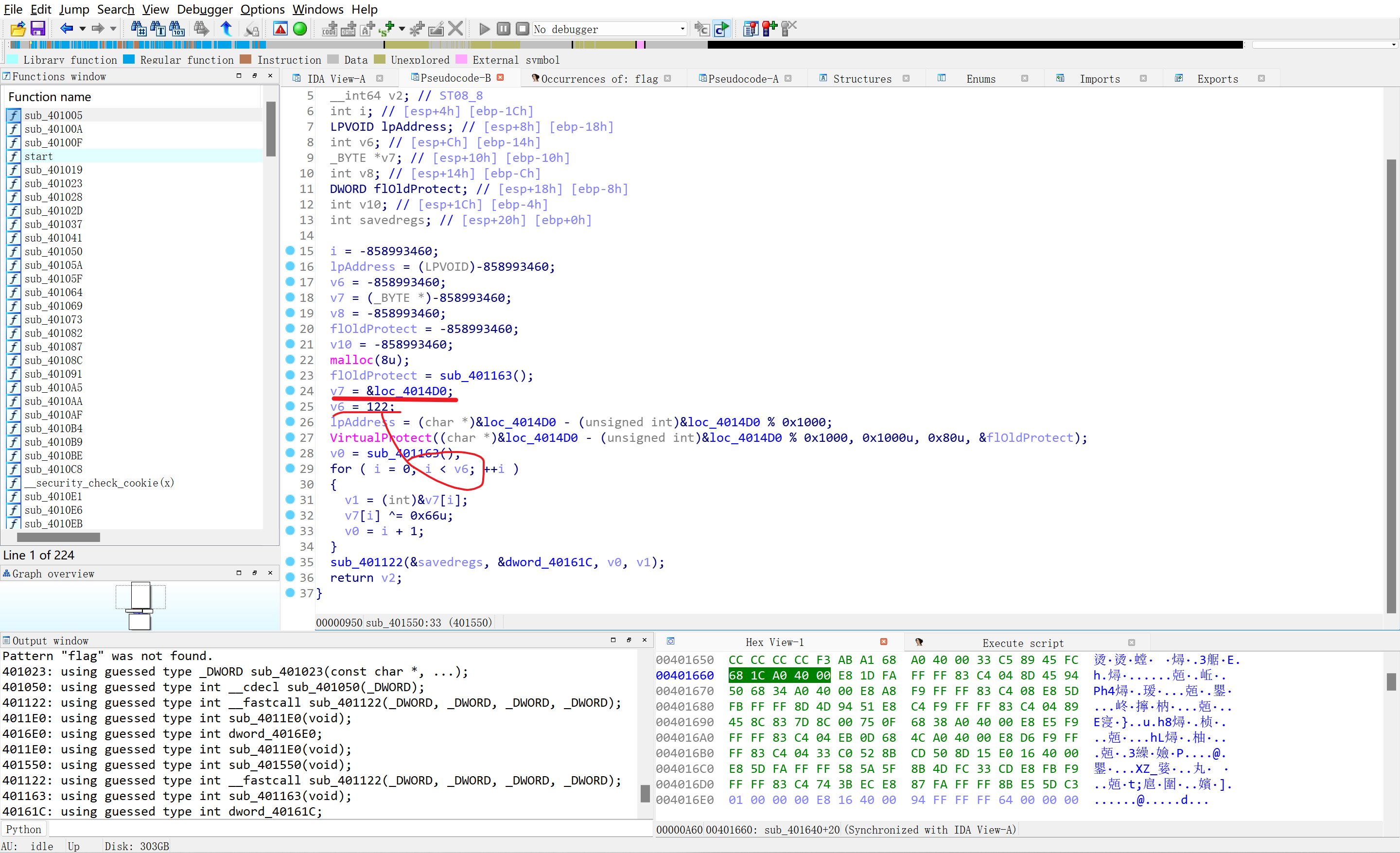The height and width of the screenshot is (853, 1400).
Task: Start process with Play button
Action: click(x=484, y=28)
